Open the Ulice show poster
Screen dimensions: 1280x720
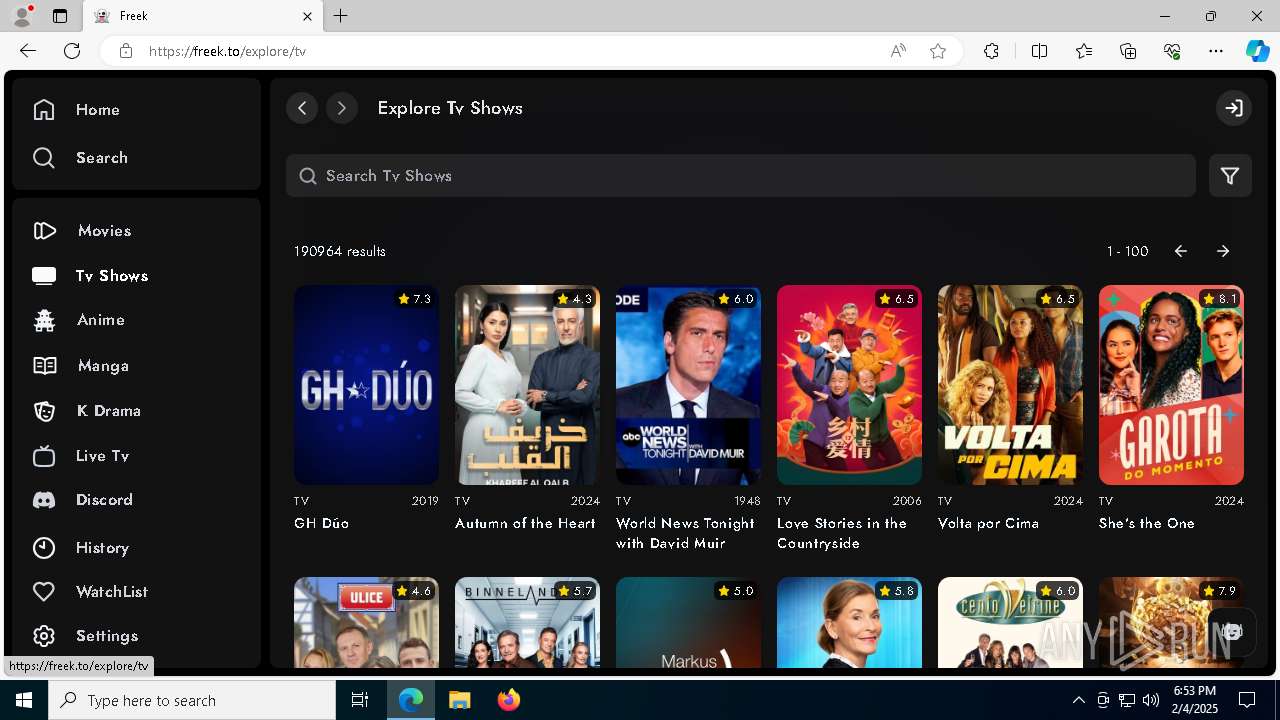point(366,622)
